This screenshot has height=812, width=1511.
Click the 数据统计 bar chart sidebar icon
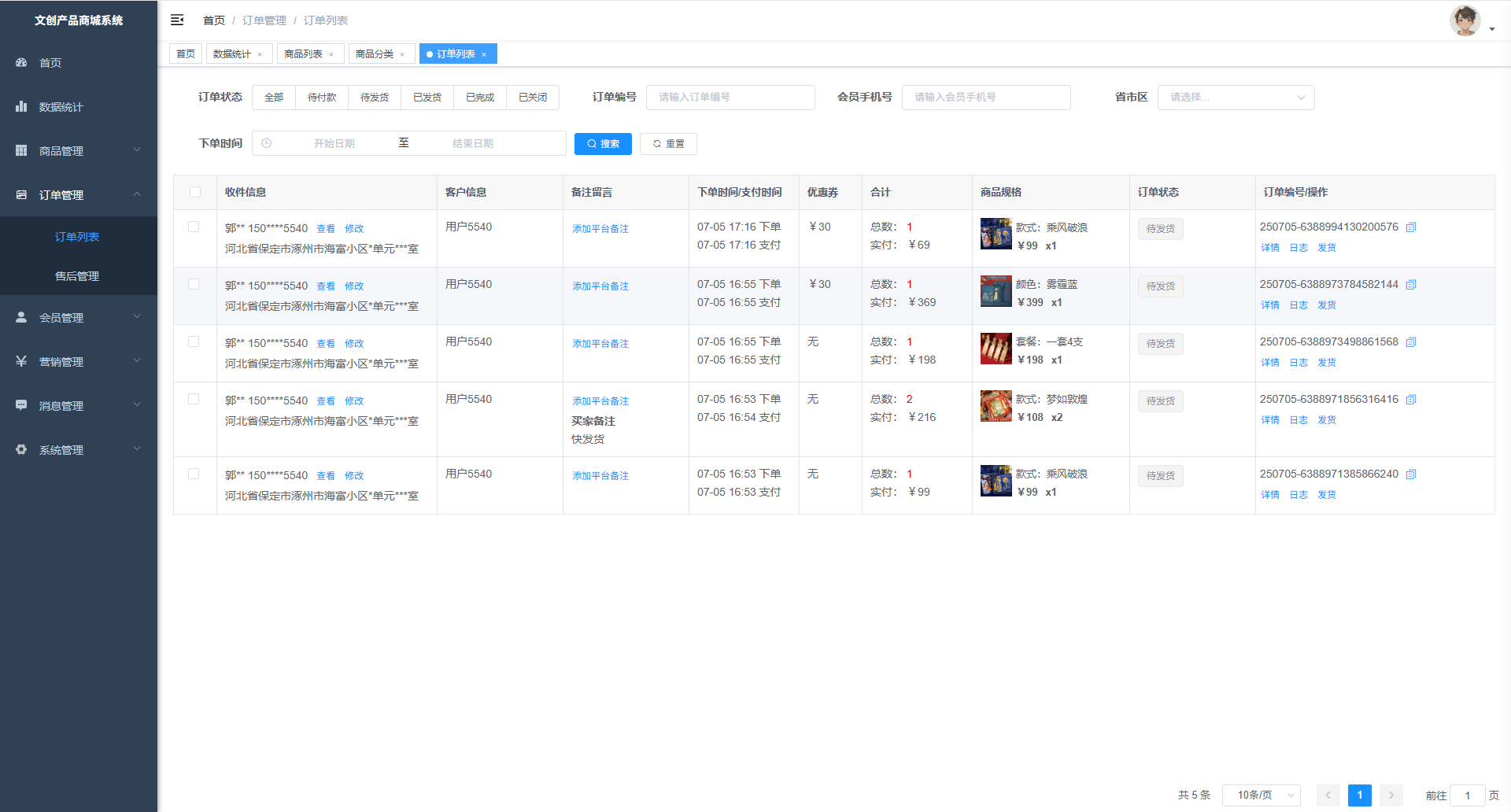pyautogui.click(x=21, y=106)
